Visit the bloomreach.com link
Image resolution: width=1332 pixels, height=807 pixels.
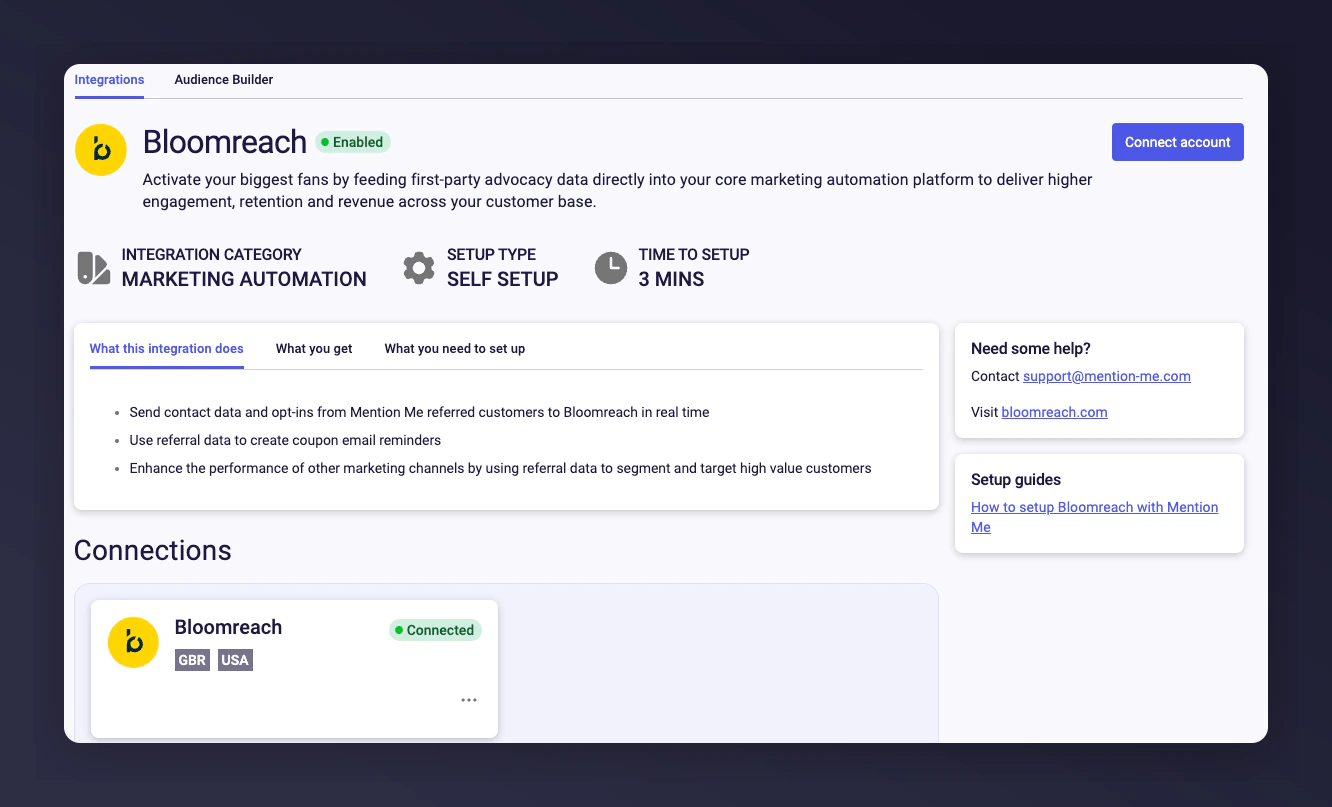pos(1054,412)
